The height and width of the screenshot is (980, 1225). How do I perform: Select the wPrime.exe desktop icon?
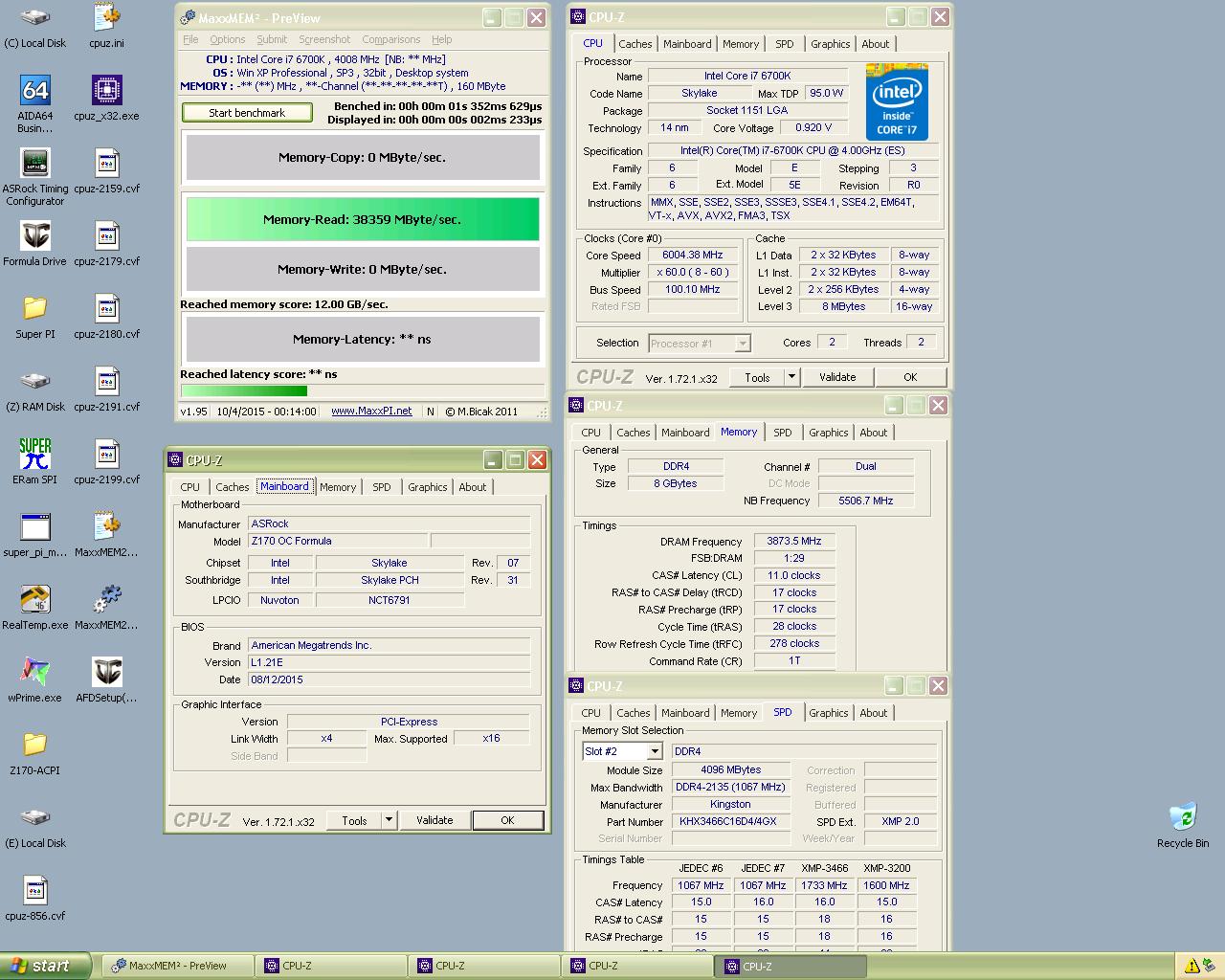35,680
